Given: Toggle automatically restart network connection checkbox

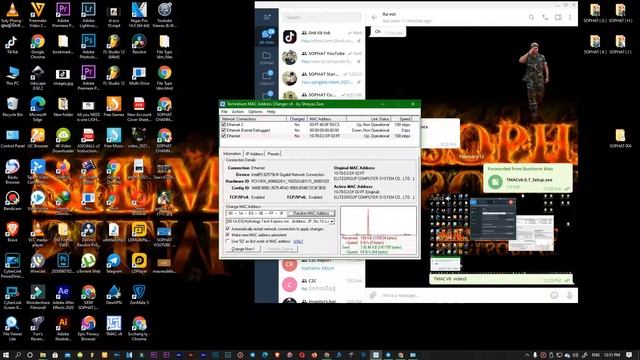Looking at the screenshot, I should tap(228, 229).
